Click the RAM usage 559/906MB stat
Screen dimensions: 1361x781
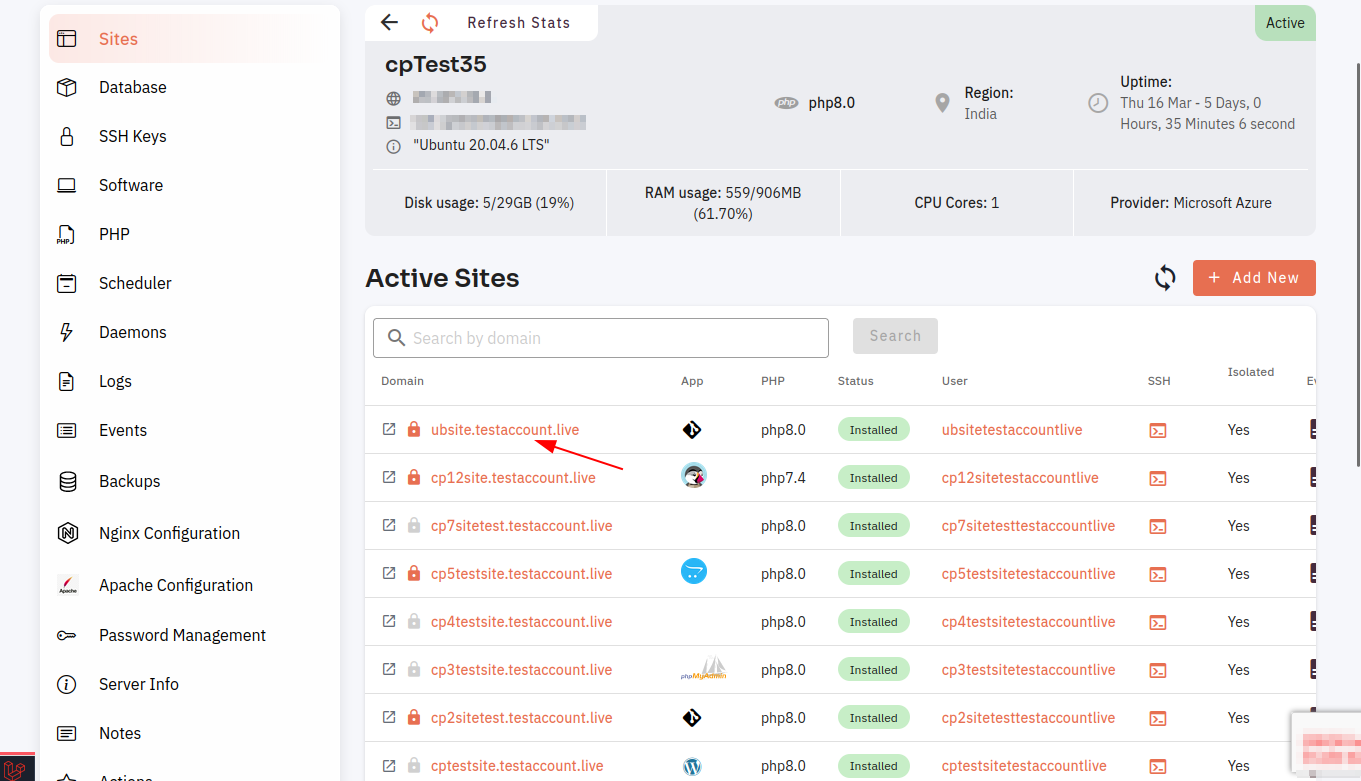pyautogui.click(x=723, y=203)
